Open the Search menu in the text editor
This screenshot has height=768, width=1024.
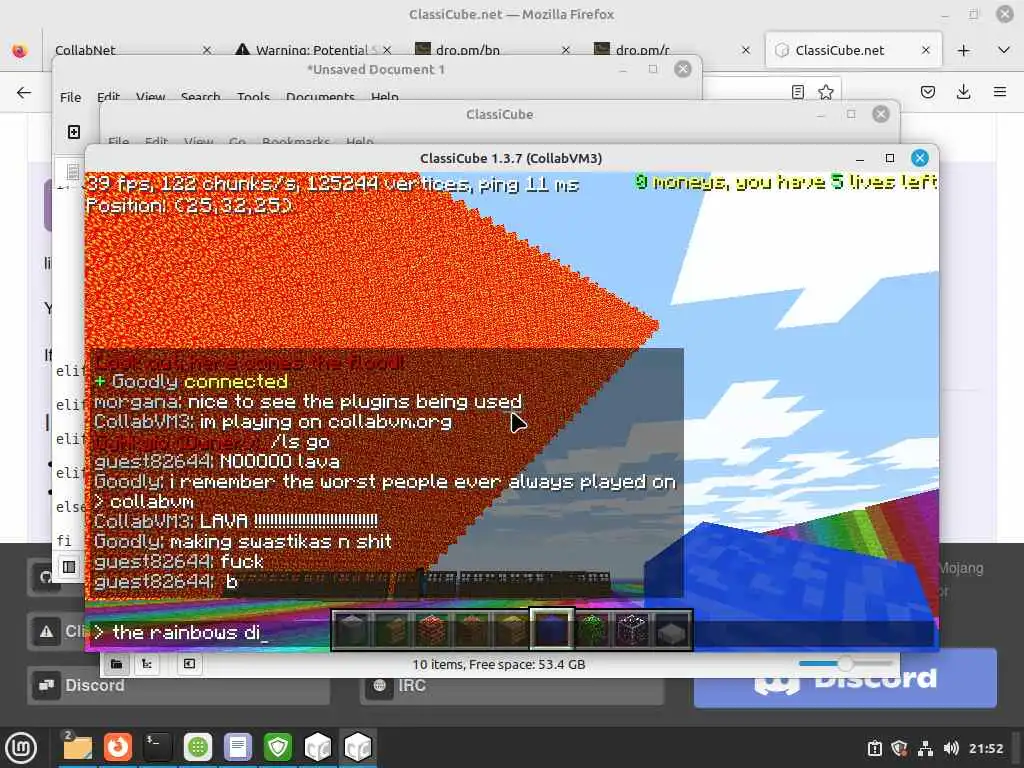(x=200, y=97)
